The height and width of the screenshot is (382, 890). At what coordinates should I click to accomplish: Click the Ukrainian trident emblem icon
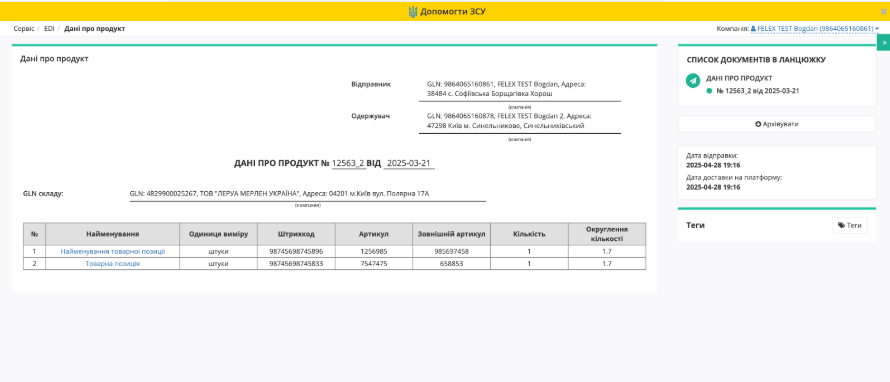pos(413,11)
